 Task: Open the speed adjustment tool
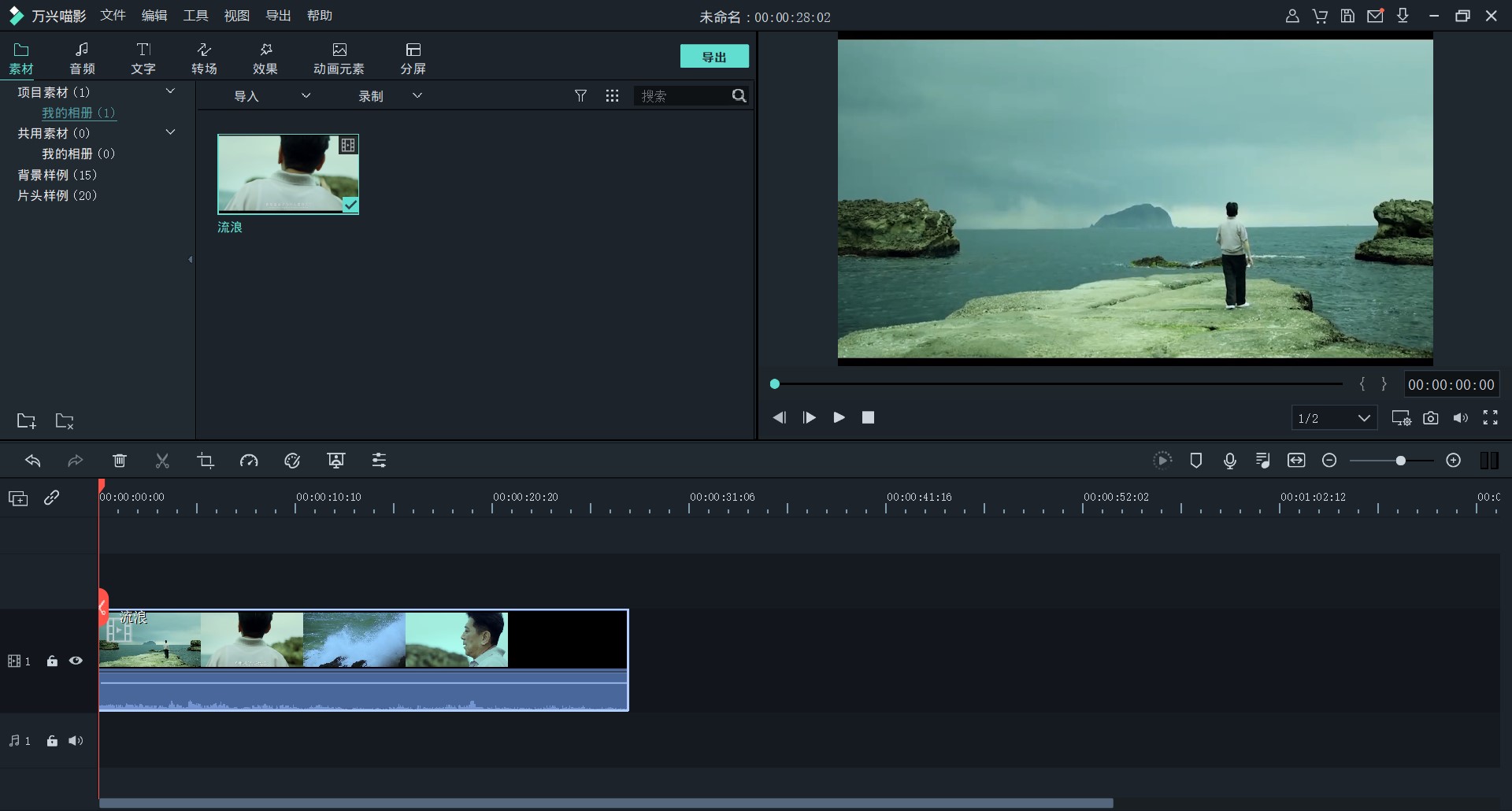[249, 461]
